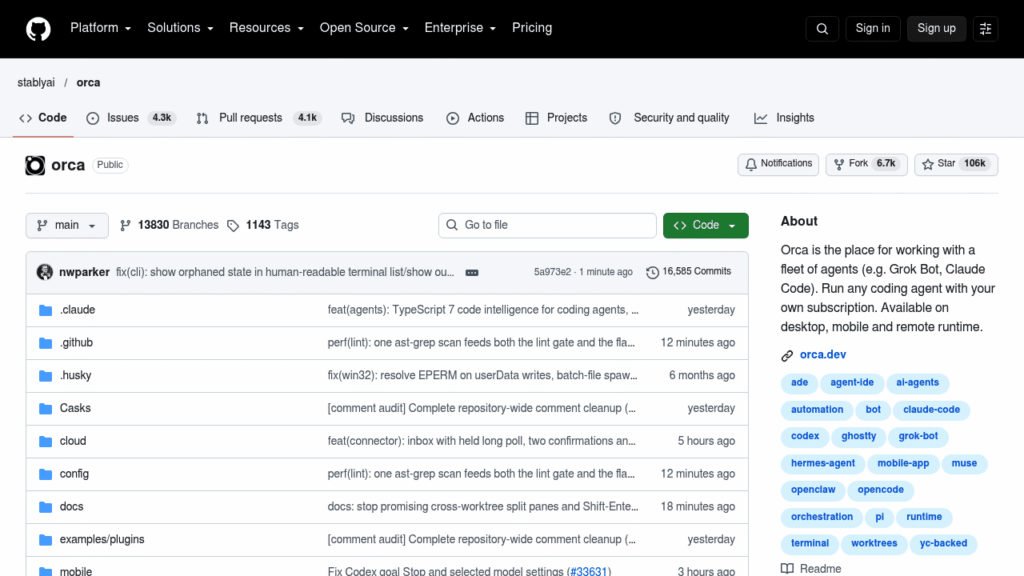Open the Resources menu
1024x576 pixels.
pyautogui.click(x=266, y=28)
